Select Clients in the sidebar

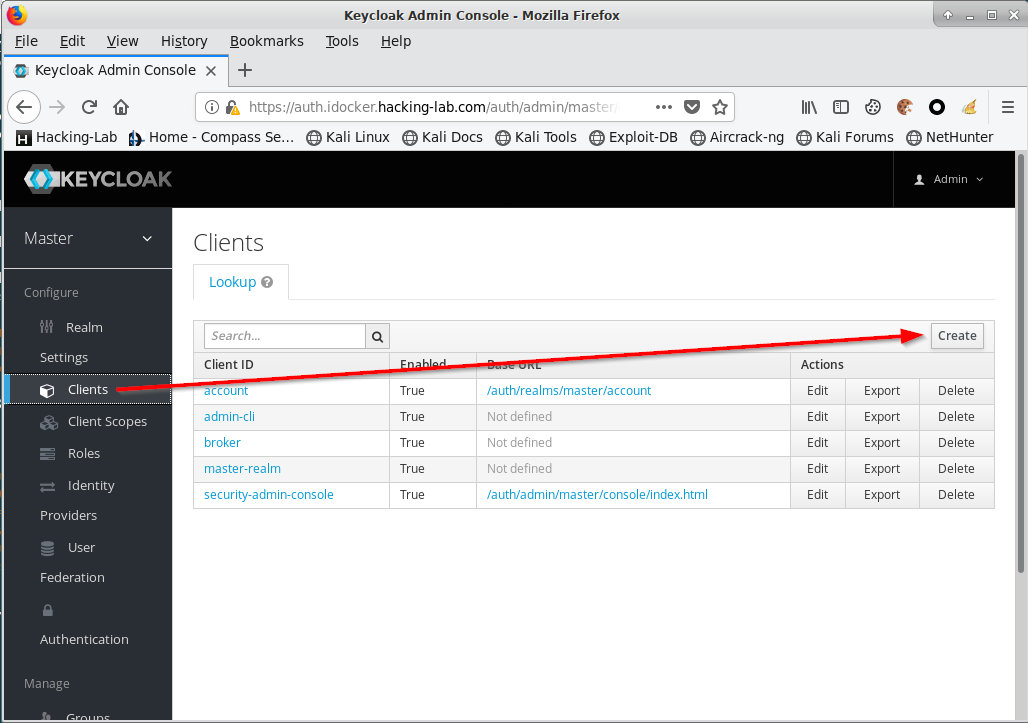(x=88, y=389)
